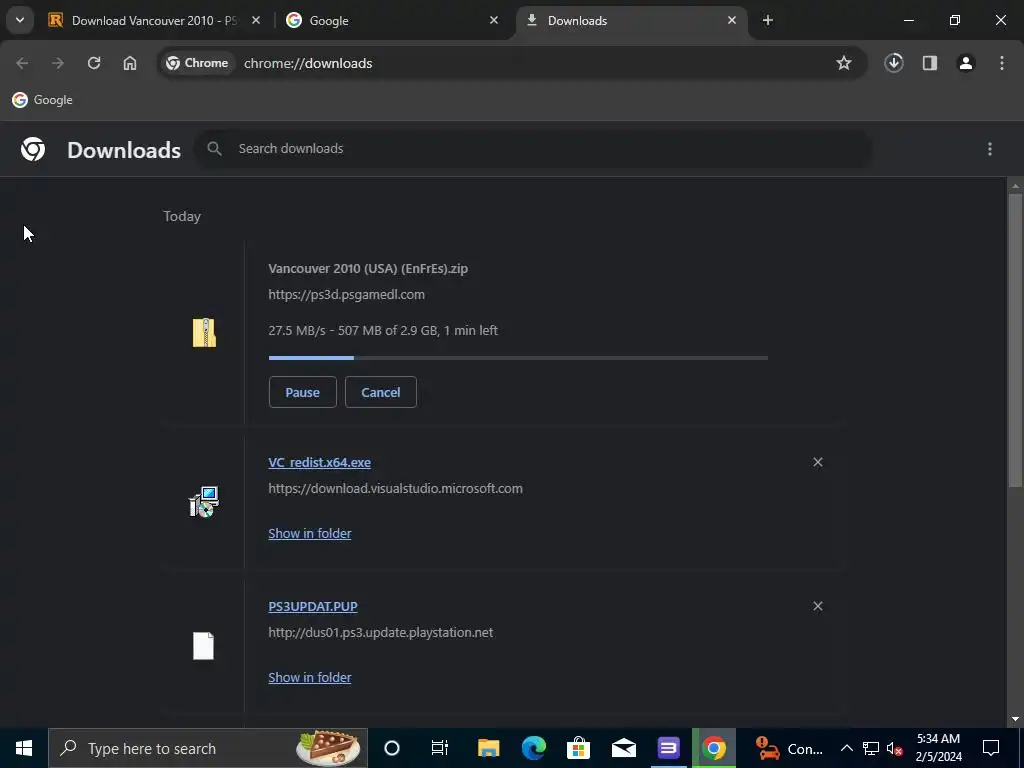The height and width of the screenshot is (768, 1024).
Task: Pause the Vancouver 2010 download
Action: (302, 392)
